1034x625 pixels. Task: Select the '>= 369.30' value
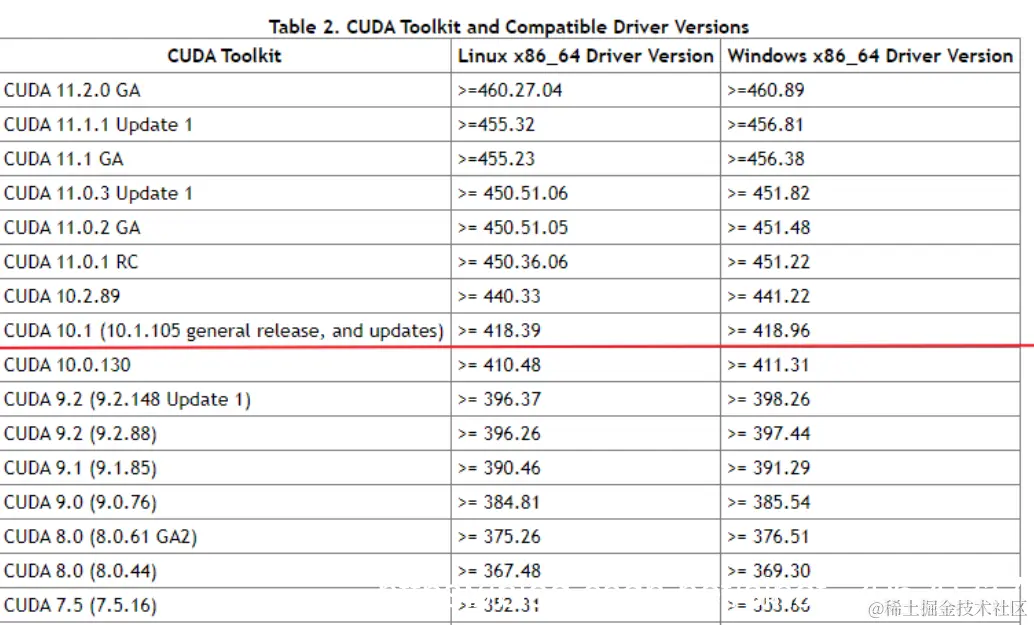click(768, 570)
